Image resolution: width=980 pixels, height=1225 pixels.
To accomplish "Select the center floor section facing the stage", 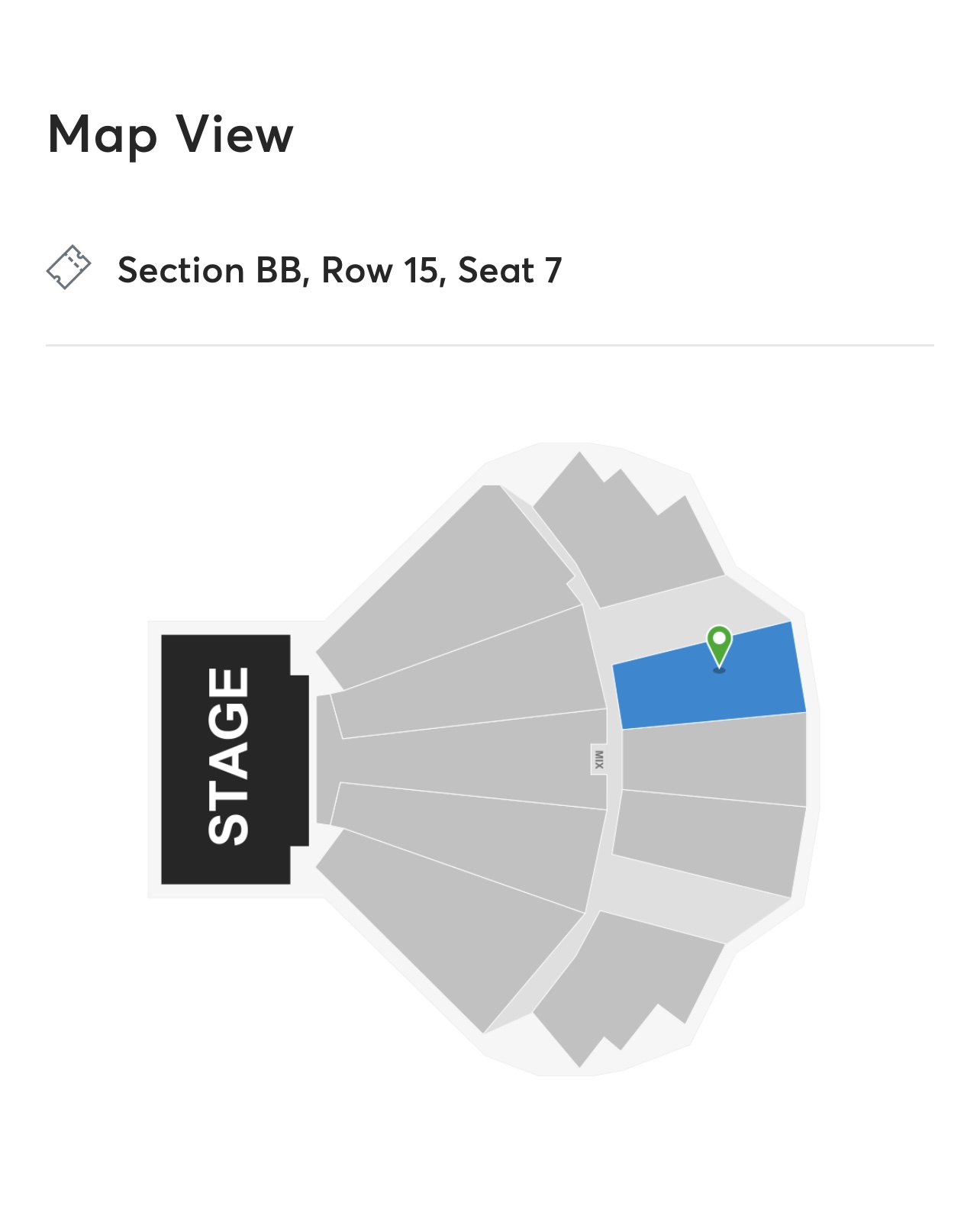I will pos(466,759).
